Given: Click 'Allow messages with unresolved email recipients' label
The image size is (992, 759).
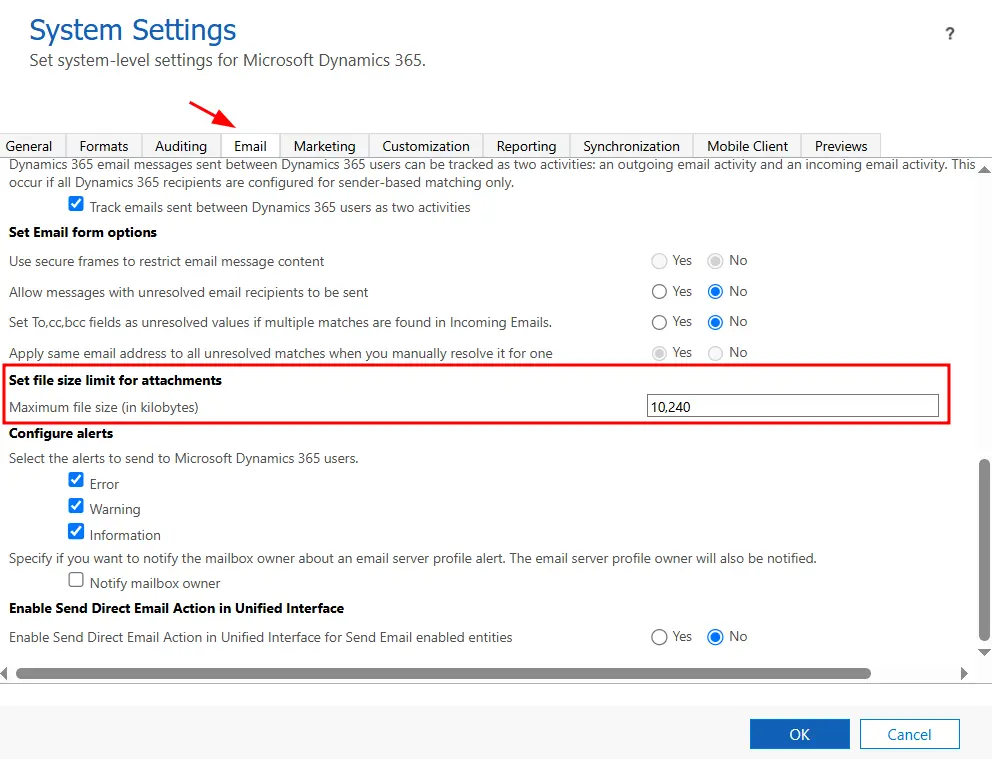Looking at the screenshot, I should click(x=189, y=293).
